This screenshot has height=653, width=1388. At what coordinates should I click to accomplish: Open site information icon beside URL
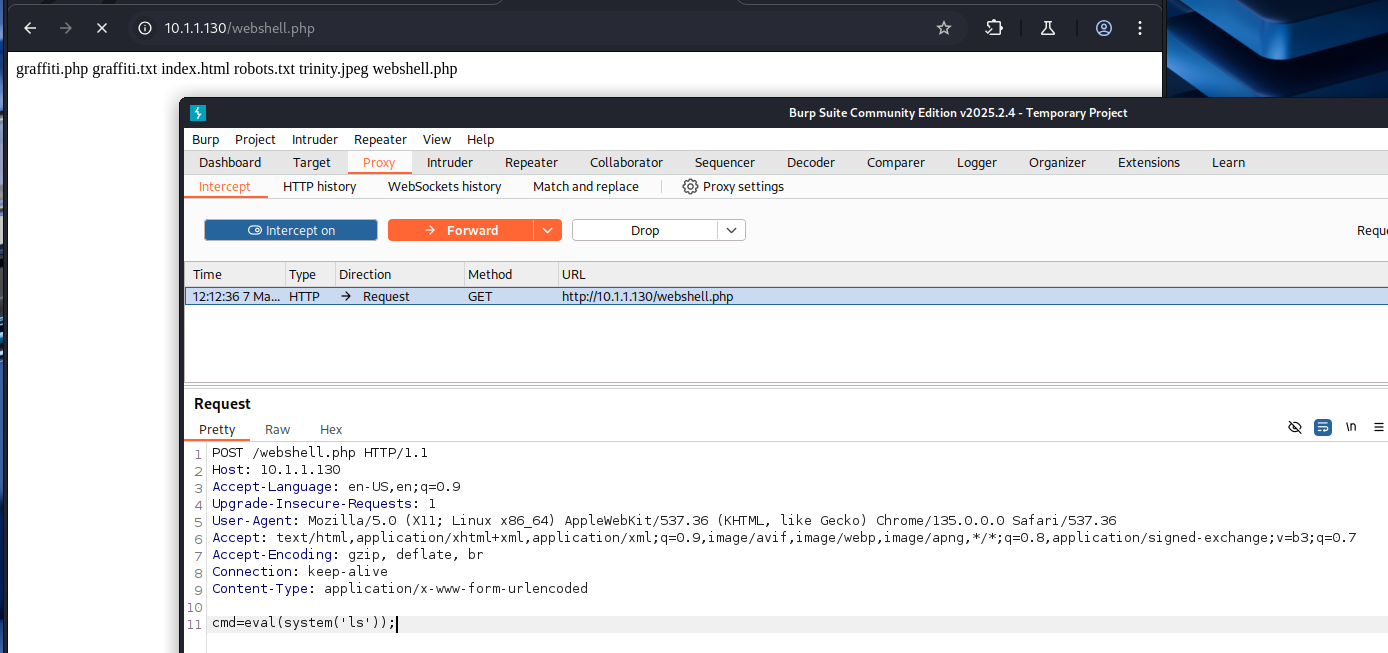pos(145,28)
